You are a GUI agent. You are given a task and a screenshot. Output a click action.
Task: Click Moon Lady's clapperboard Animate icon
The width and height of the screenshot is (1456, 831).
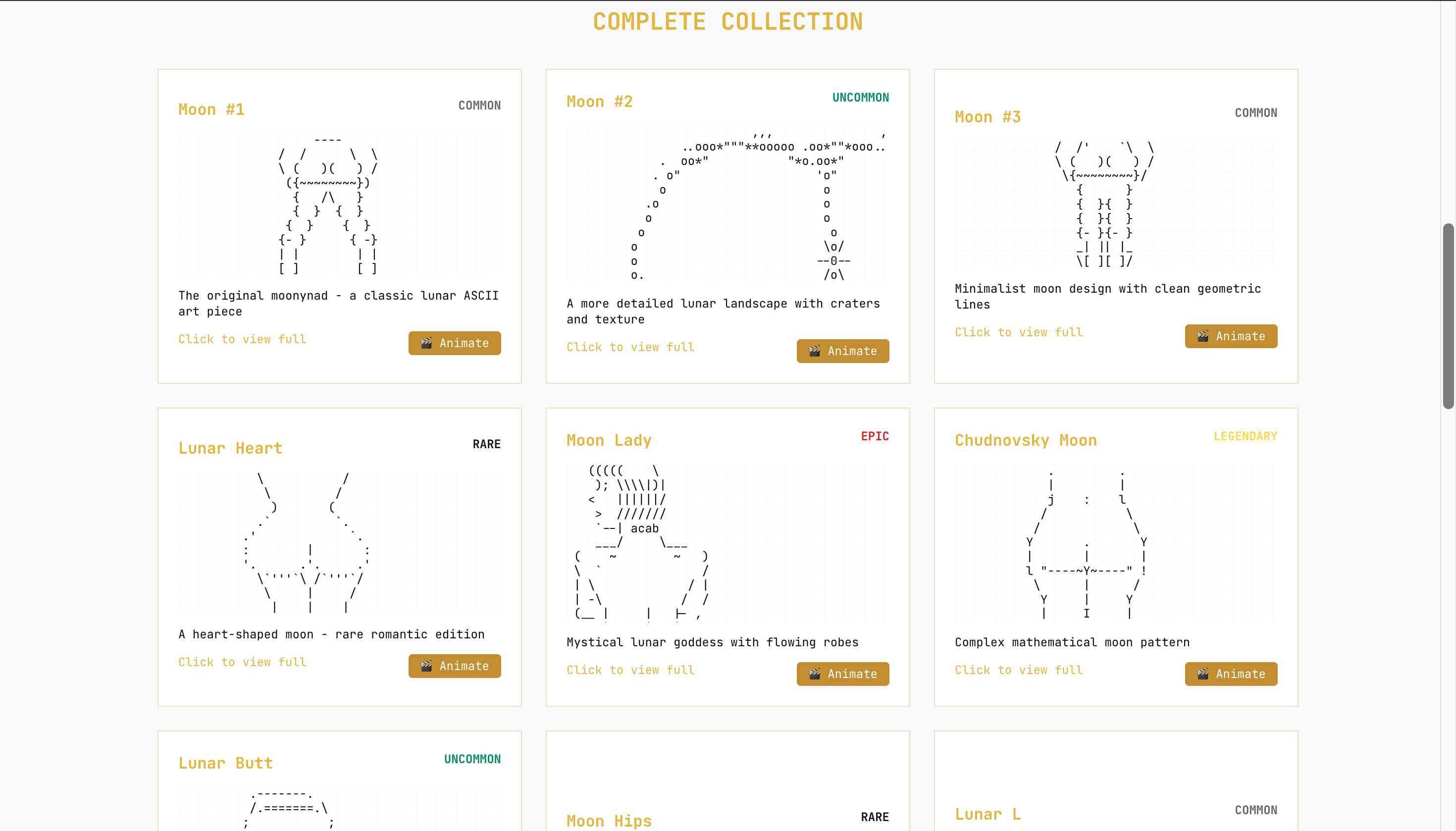point(815,674)
